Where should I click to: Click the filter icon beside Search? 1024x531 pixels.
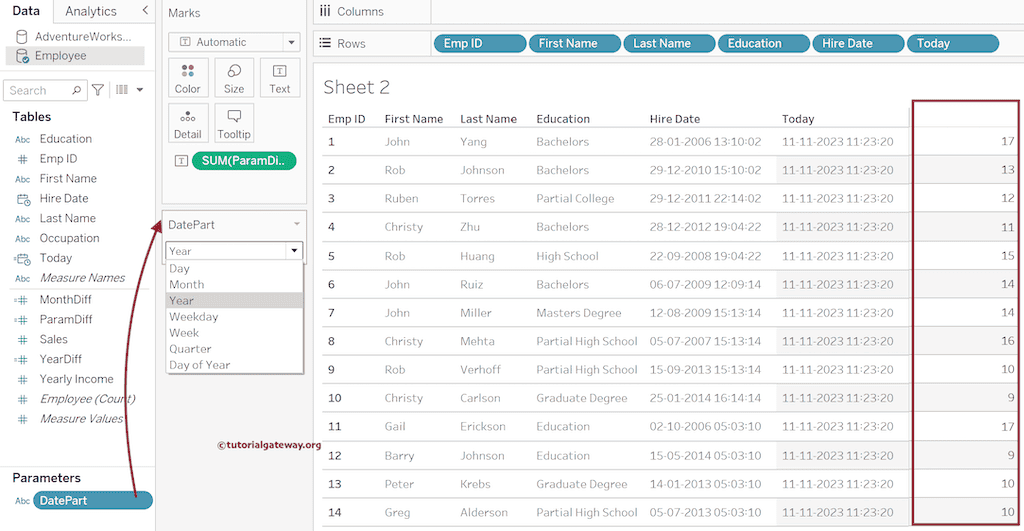coord(98,90)
